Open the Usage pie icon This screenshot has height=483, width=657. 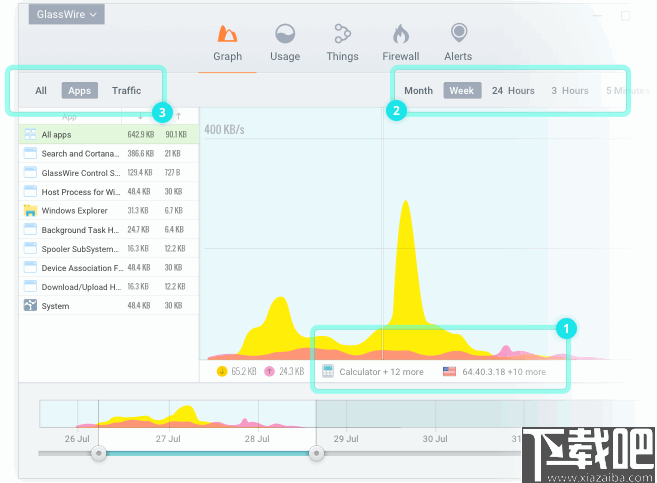tap(285, 34)
